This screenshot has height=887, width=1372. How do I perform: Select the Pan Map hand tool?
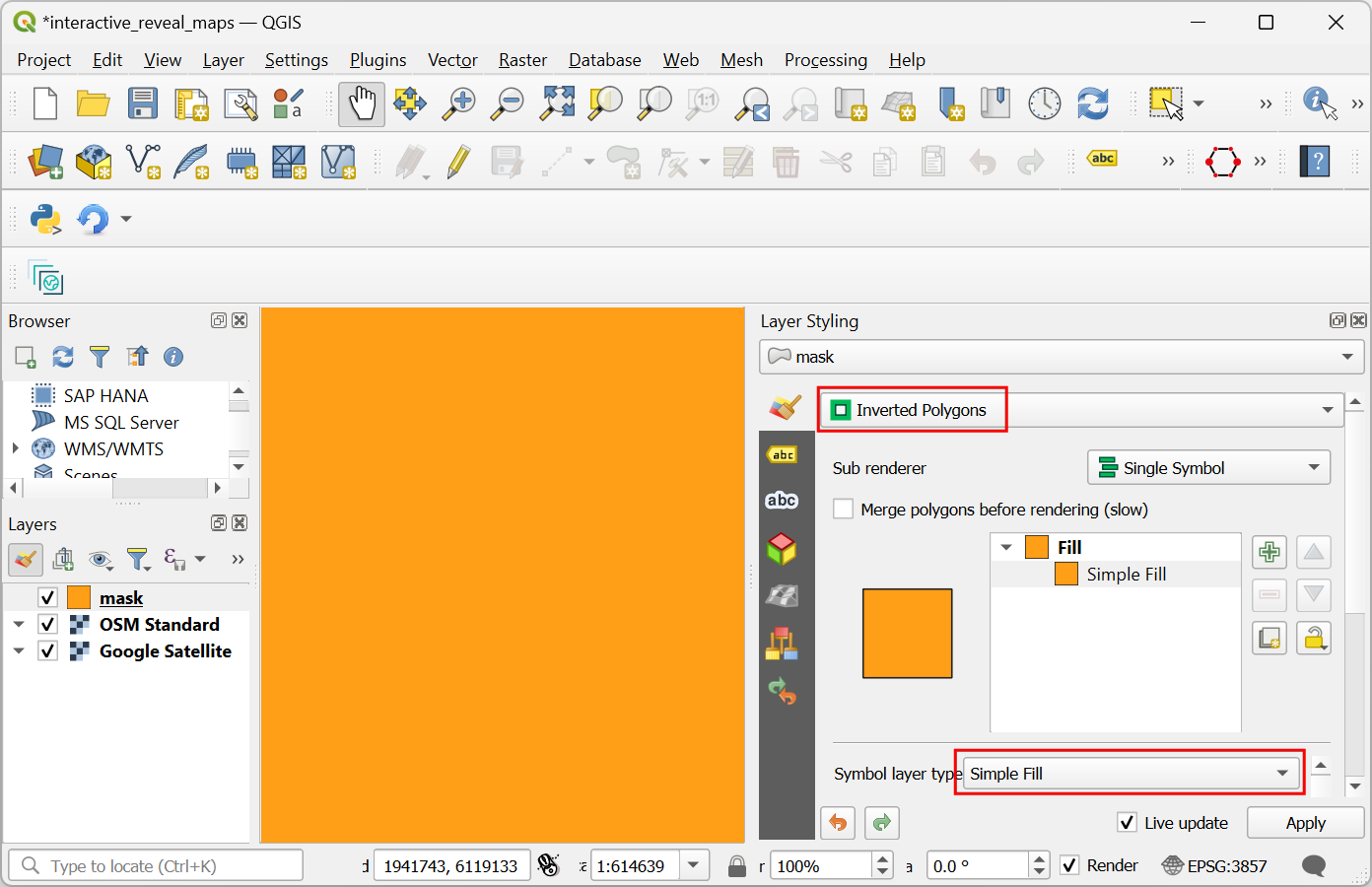[x=362, y=103]
